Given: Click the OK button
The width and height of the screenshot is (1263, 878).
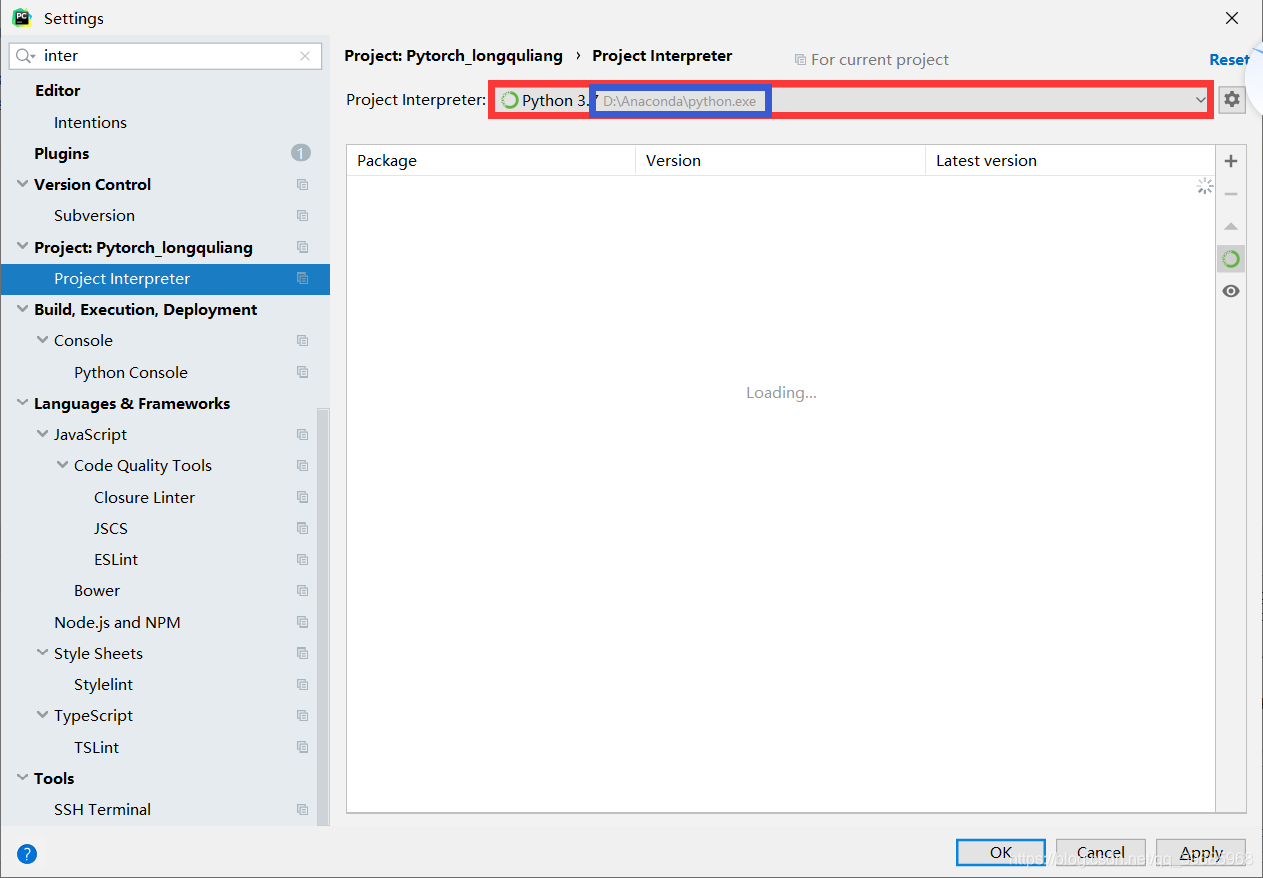Looking at the screenshot, I should (1001, 853).
